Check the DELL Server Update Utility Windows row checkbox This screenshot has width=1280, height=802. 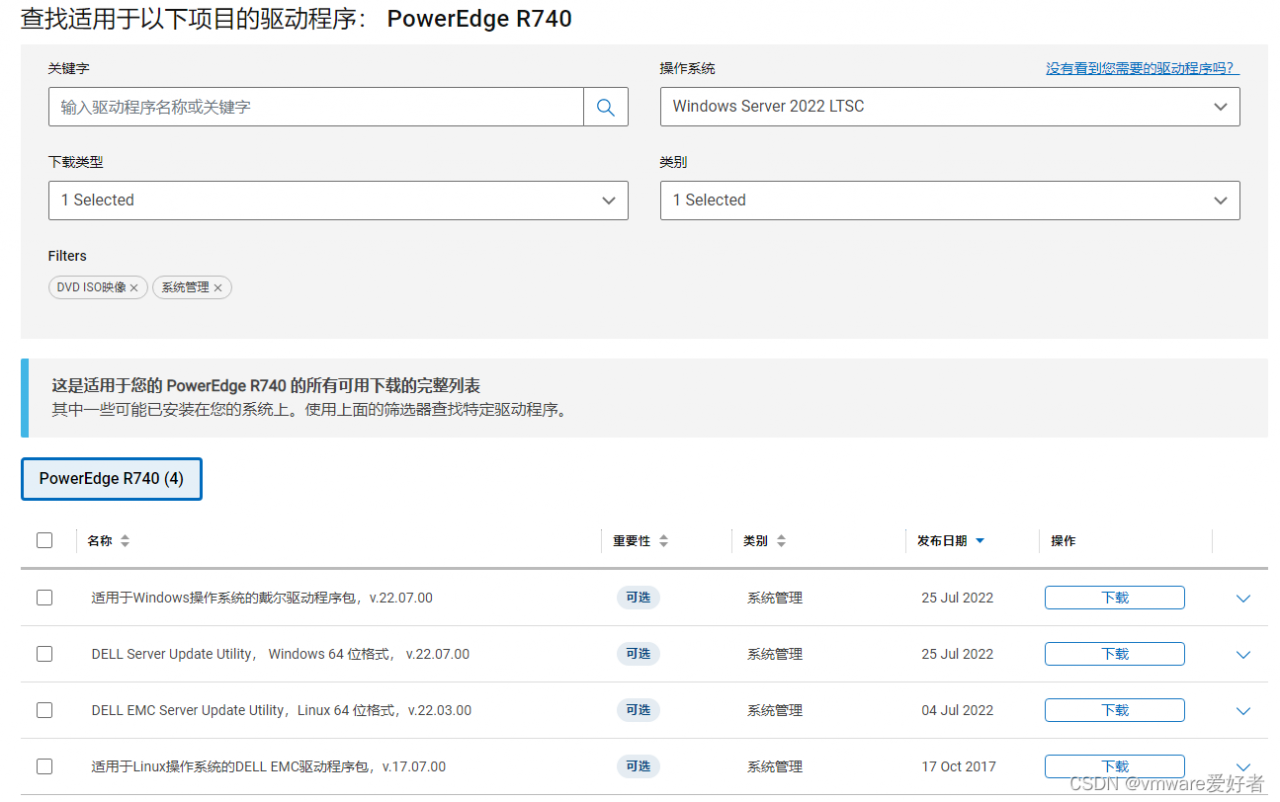pos(44,653)
